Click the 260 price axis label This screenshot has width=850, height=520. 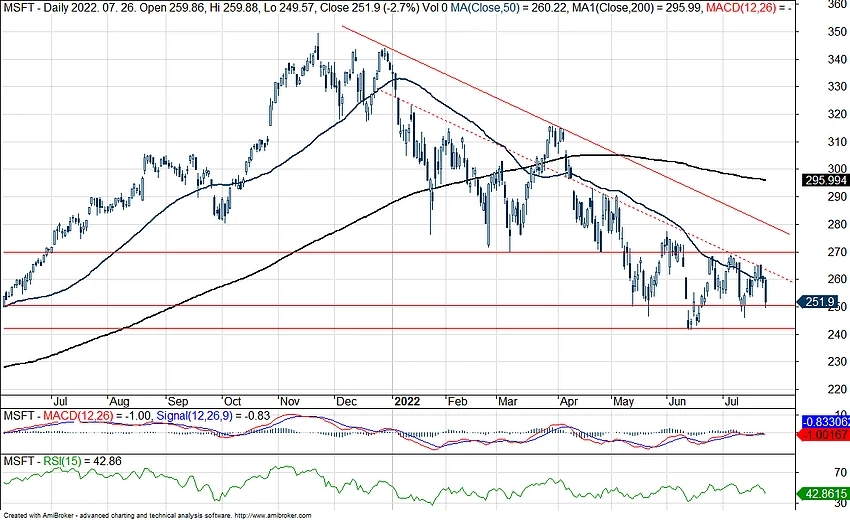[x=837, y=279]
